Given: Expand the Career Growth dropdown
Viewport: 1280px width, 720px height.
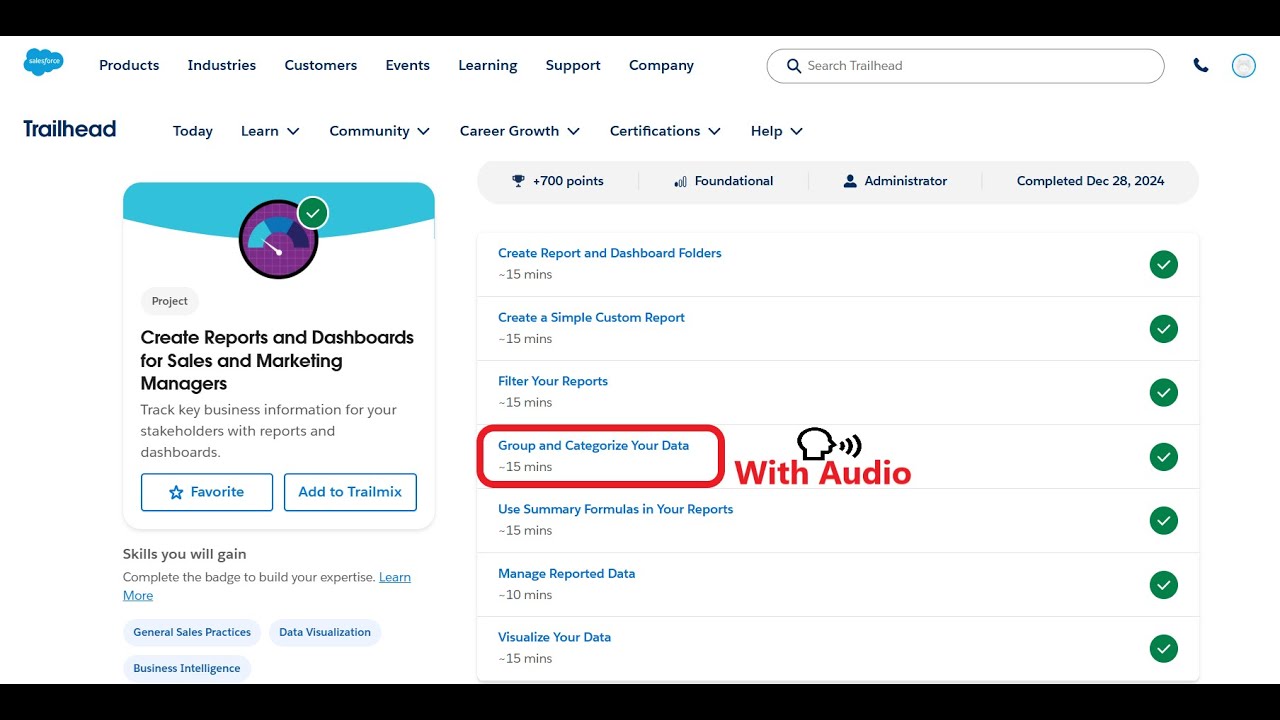Looking at the screenshot, I should pos(520,131).
